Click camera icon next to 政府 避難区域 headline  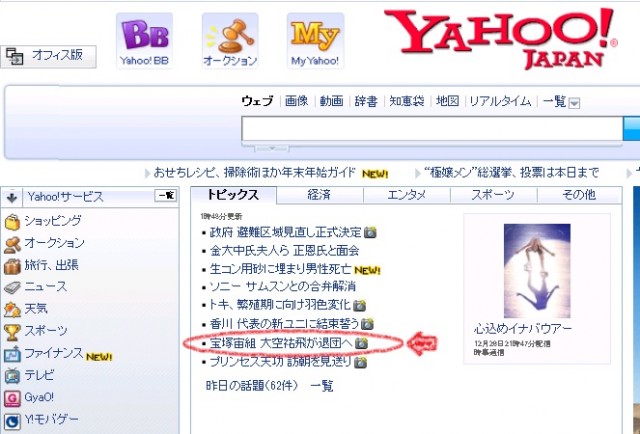coord(370,232)
